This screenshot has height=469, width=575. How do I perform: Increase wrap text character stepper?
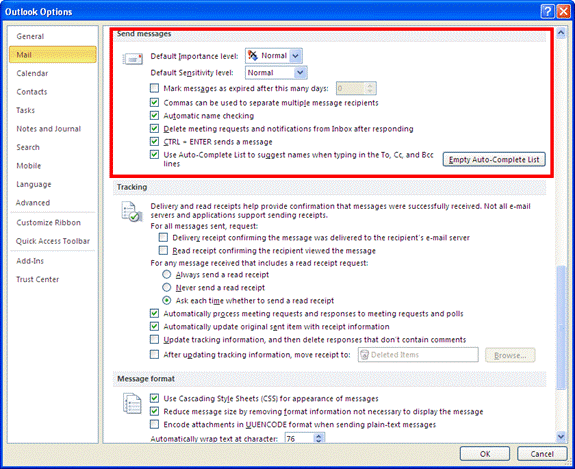pos(319,436)
